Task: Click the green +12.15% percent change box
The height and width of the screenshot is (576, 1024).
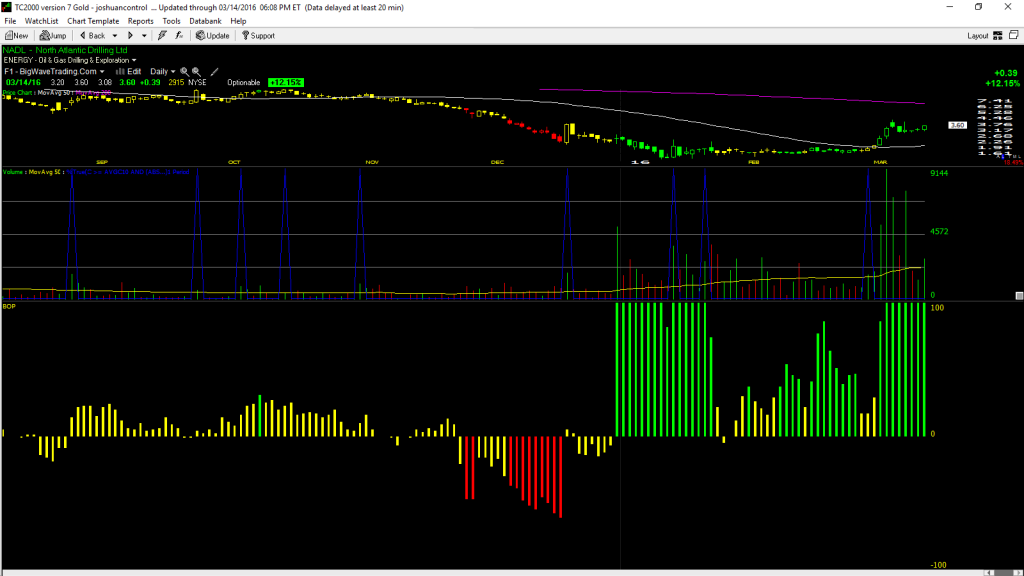Action: pyautogui.click(x=286, y=82)
